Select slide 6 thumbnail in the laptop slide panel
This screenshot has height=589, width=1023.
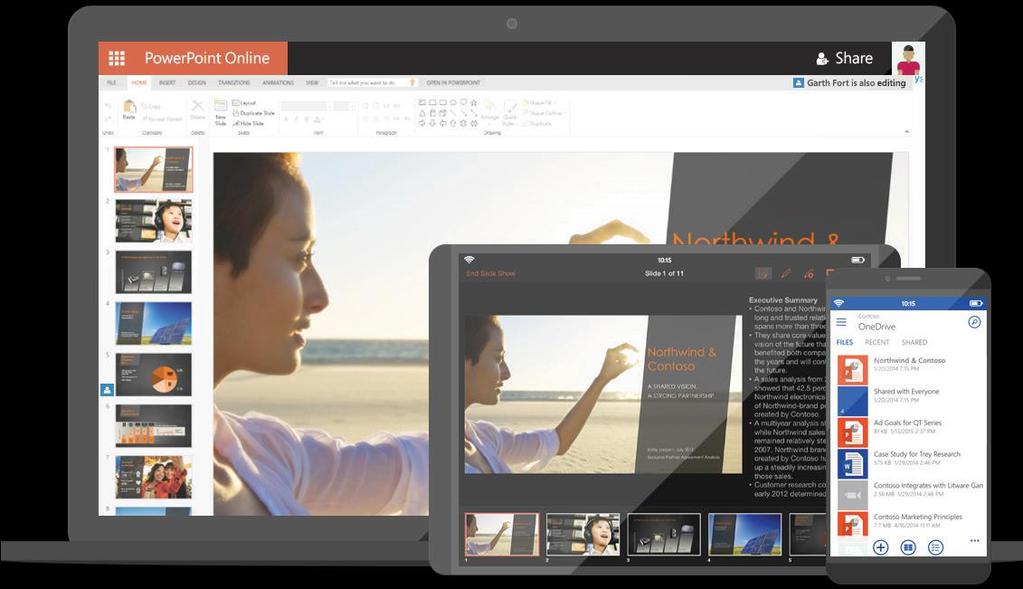[153, 426]
